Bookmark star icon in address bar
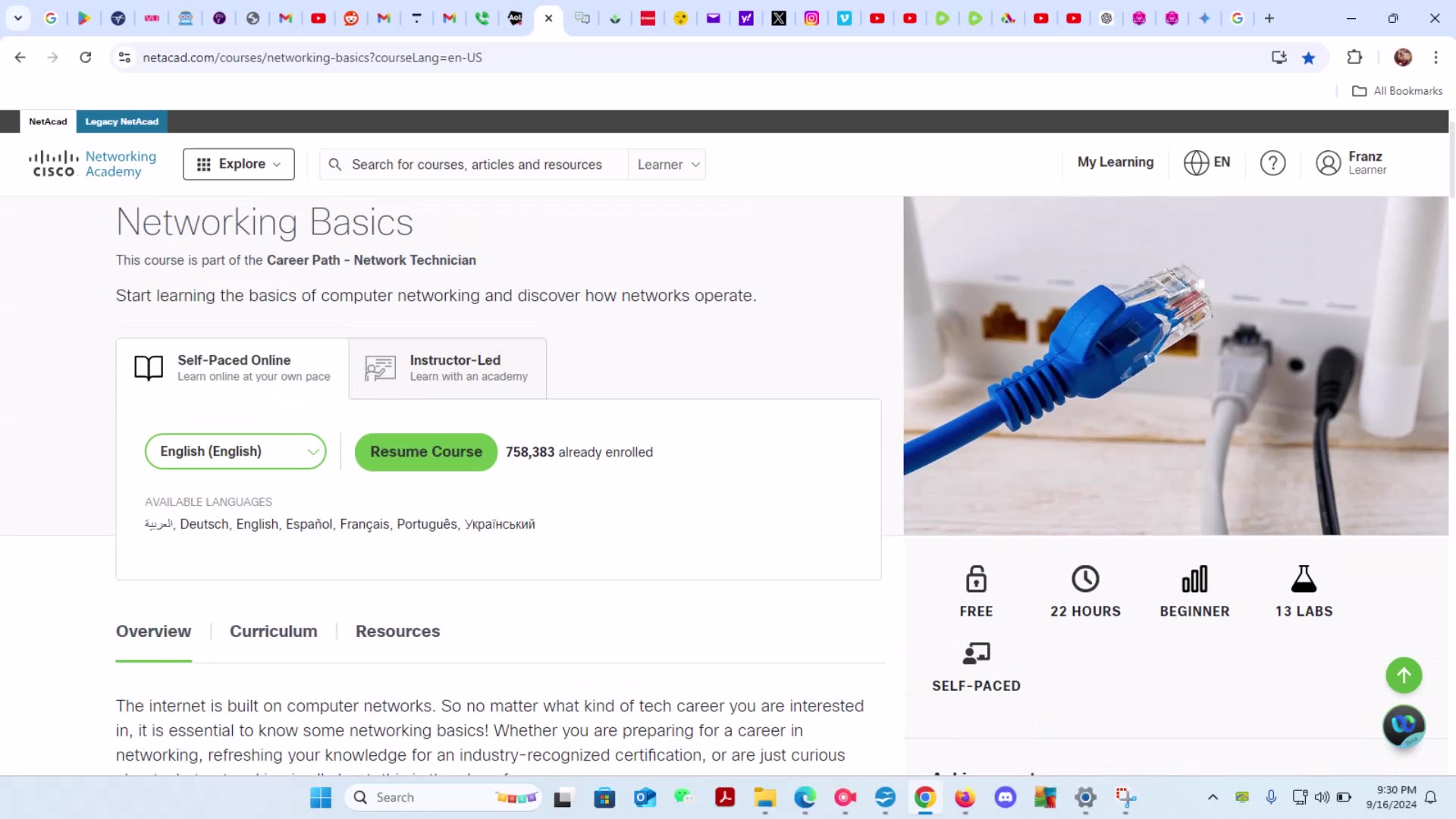The width and height of the screenshot is (1456, 819). 1309,58
